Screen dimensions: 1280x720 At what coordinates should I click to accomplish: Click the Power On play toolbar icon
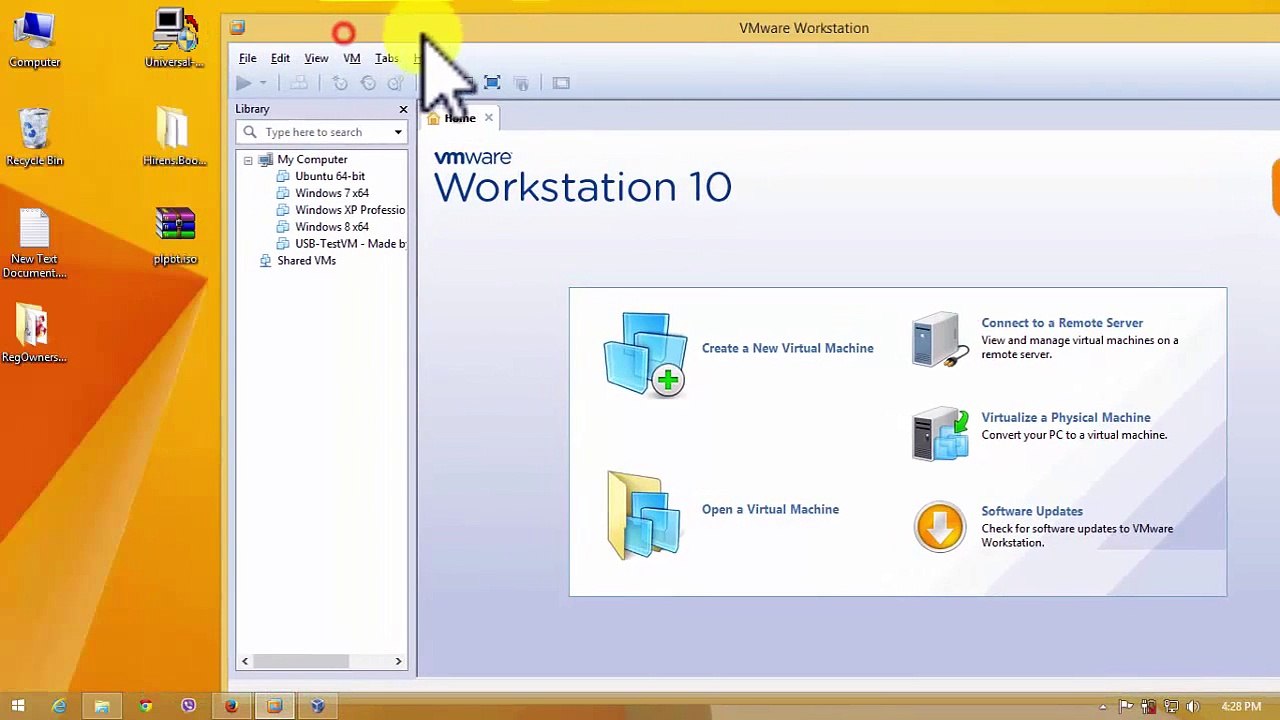pos(243,83)
